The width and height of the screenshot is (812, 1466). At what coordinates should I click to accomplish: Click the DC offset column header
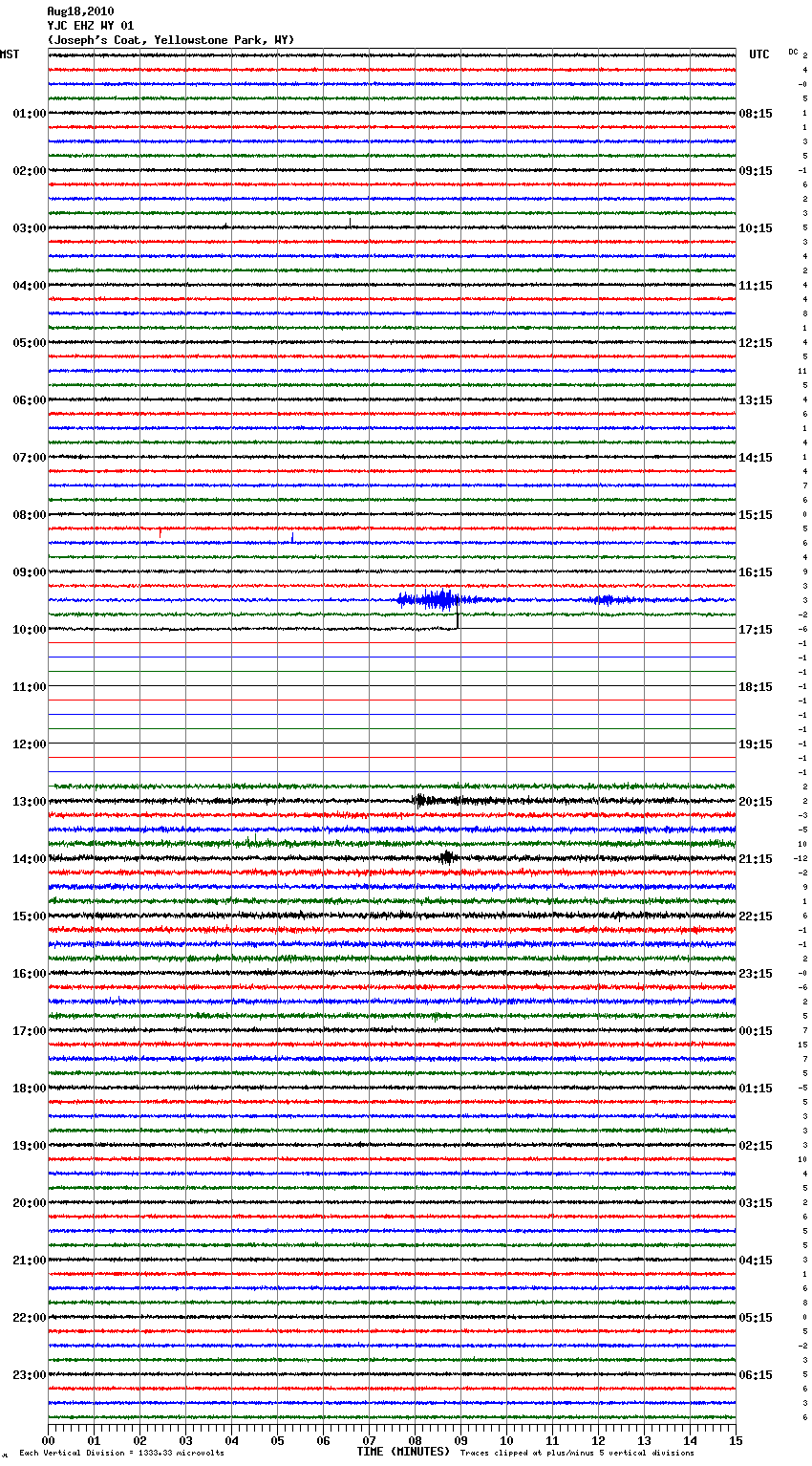point(793,52)
